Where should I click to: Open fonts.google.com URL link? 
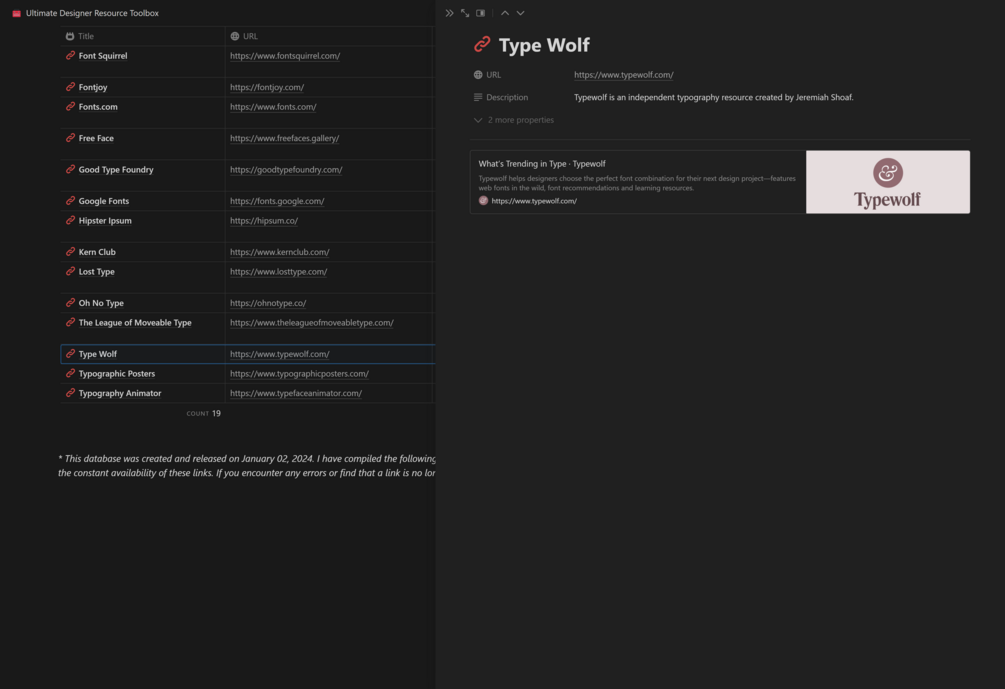point(277,201)
